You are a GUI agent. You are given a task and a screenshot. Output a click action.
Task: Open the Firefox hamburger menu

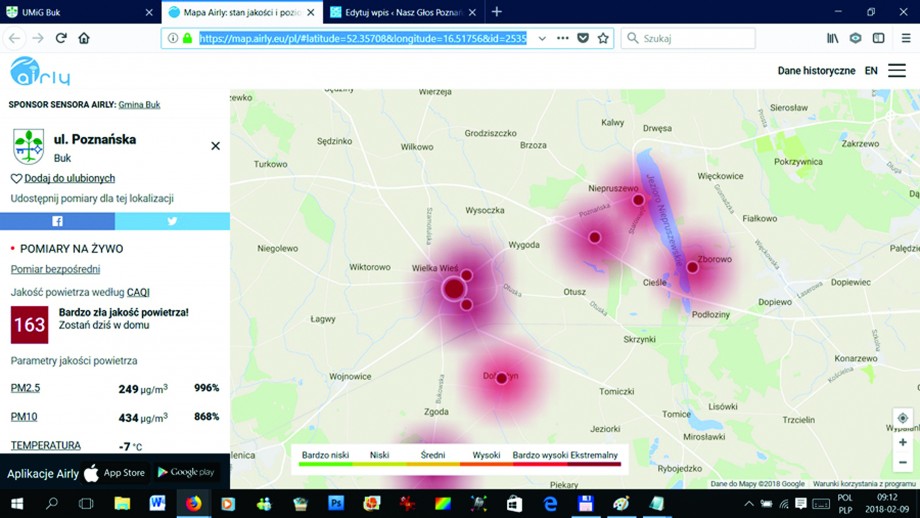[x=906, y=38]
